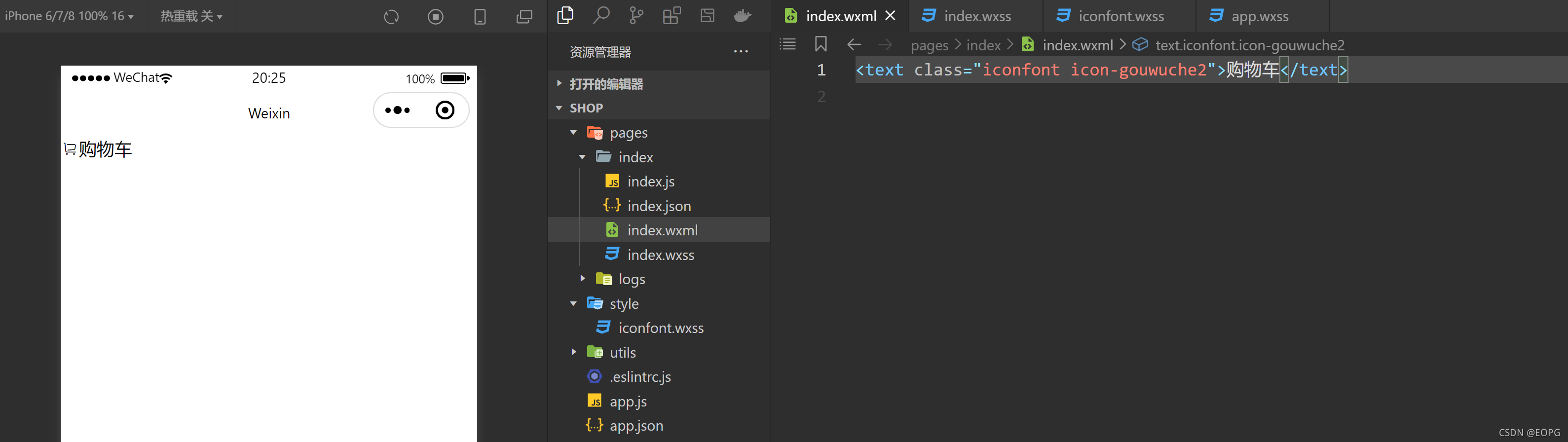Click the phone device icon in simulator toolbar
Viewport: 1568px width, 442px height.
(480, 16)
